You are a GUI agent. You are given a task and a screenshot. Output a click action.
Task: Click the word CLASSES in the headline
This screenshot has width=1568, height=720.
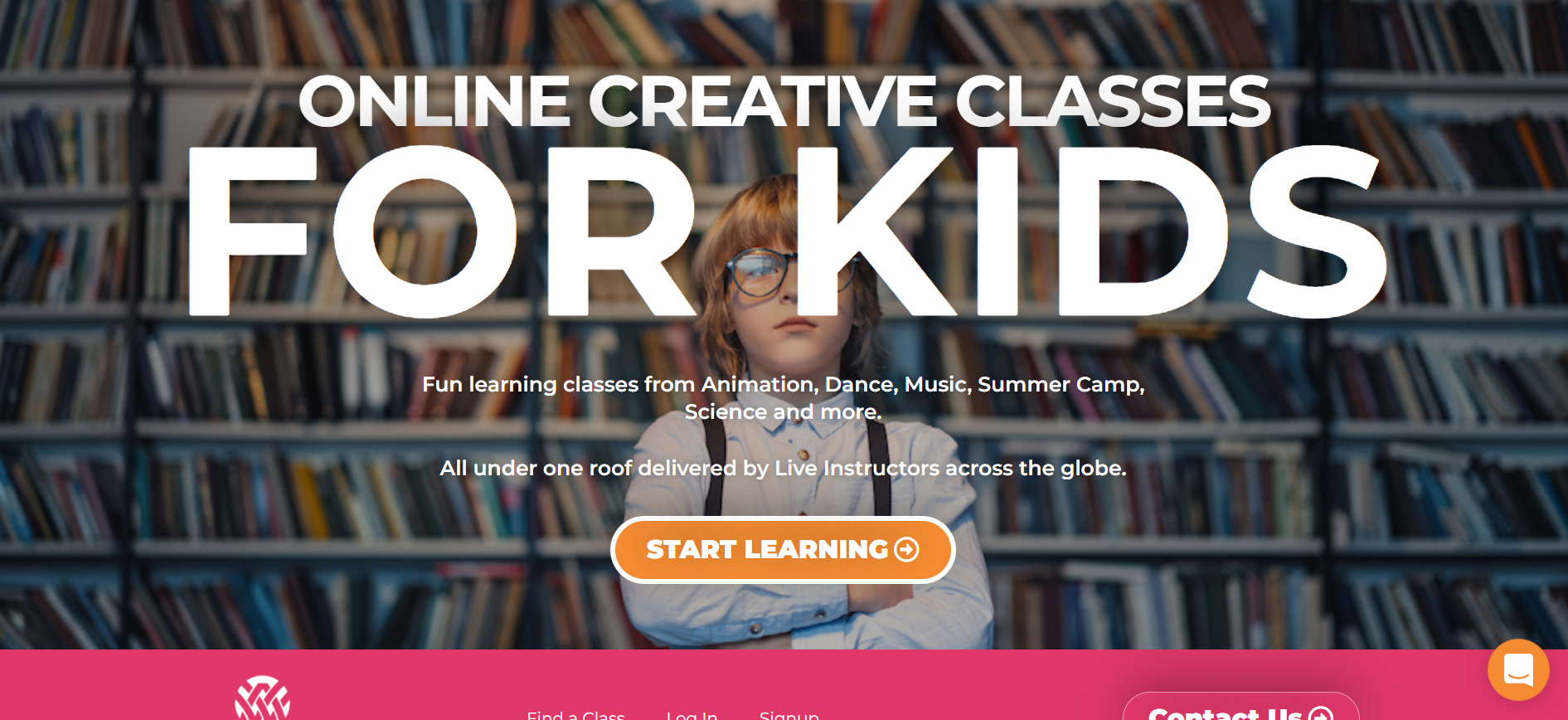(1113, 101)
